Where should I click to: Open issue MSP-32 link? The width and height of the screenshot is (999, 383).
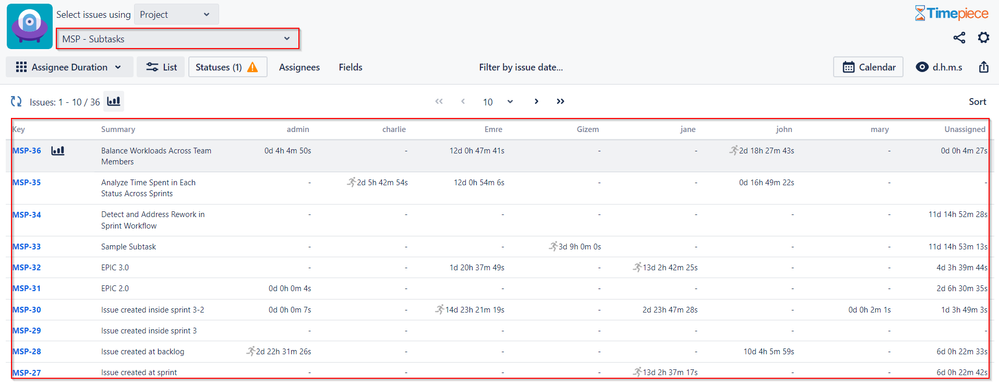pyautogui.click(x=27, y=268)
